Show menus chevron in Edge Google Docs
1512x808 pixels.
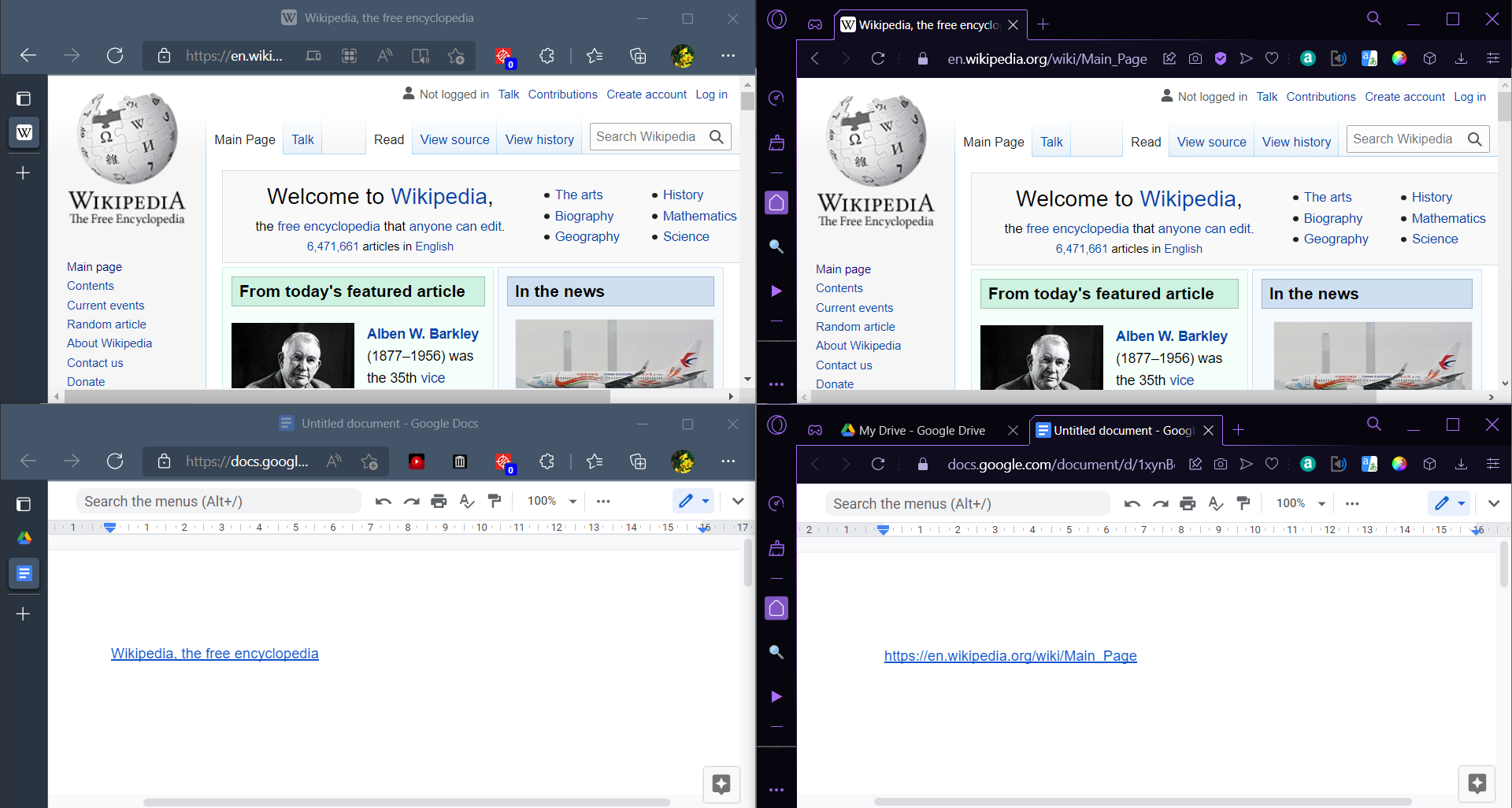[x=738, y=501]
